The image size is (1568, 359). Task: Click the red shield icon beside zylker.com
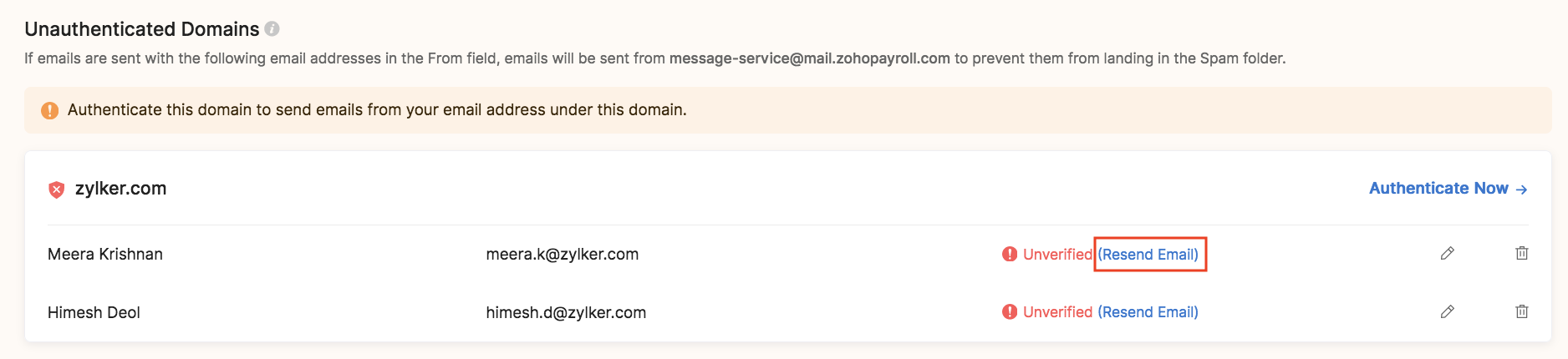57,190
